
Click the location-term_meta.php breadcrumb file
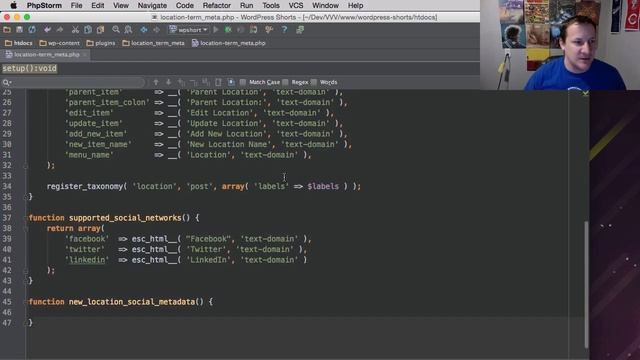coord(229,43)
